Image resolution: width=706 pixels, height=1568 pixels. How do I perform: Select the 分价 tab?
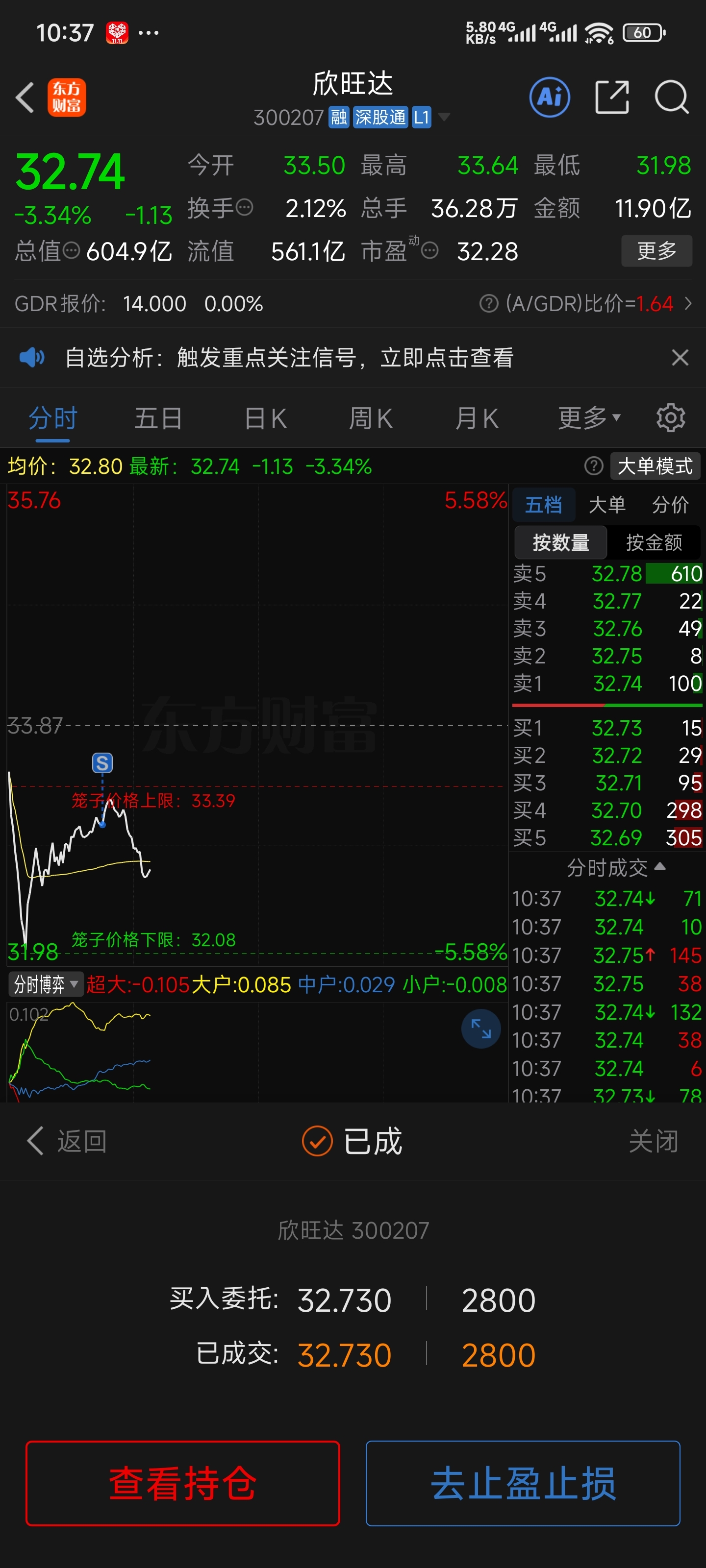pos(670,505)
